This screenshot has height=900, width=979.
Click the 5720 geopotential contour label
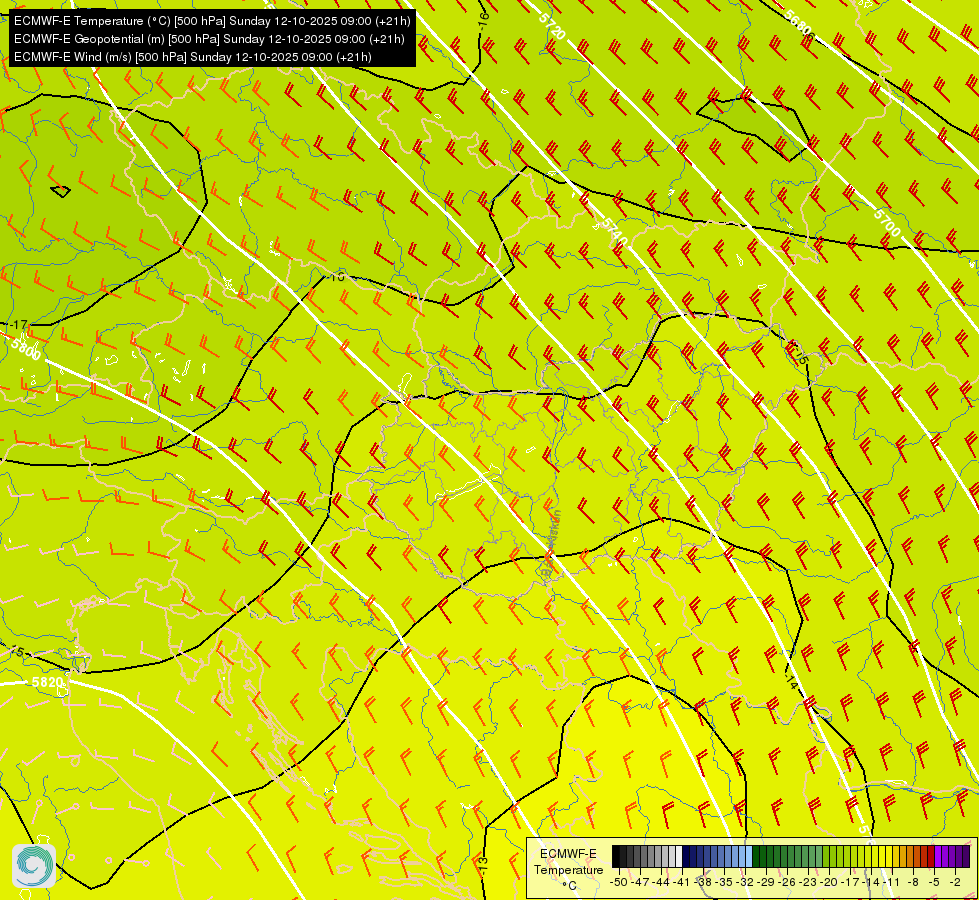pyautogui.click(x=552, y=26)
